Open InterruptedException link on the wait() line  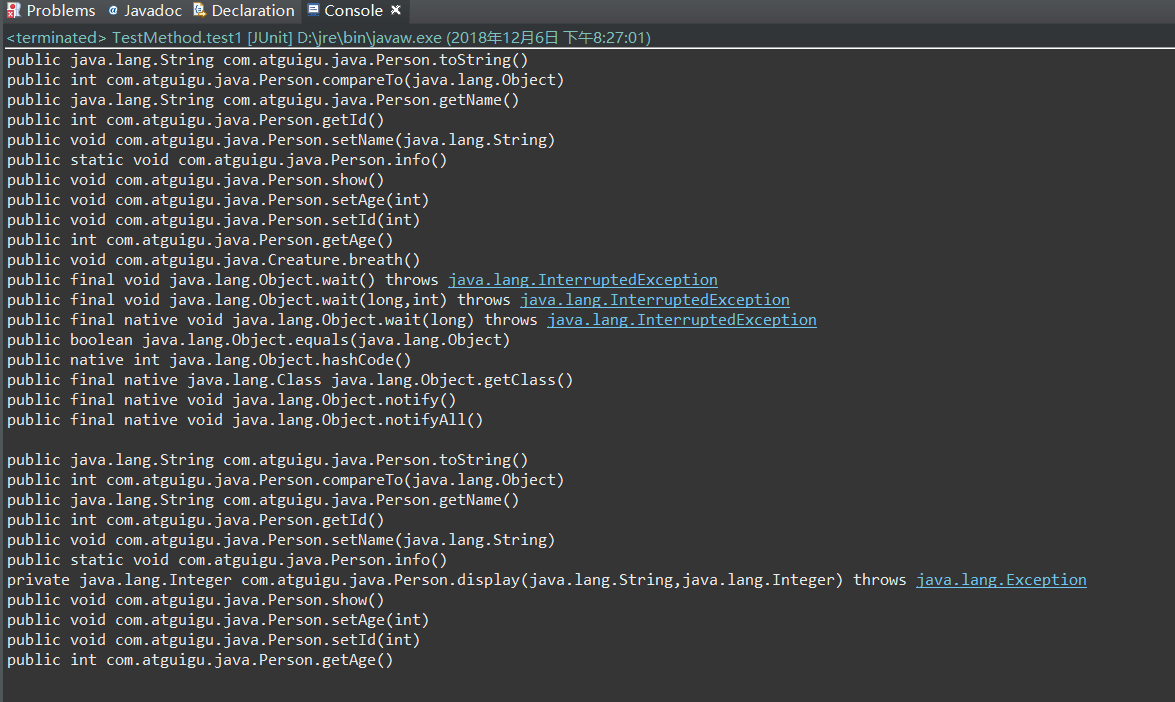pyautogui.click(x=582, y=279)
